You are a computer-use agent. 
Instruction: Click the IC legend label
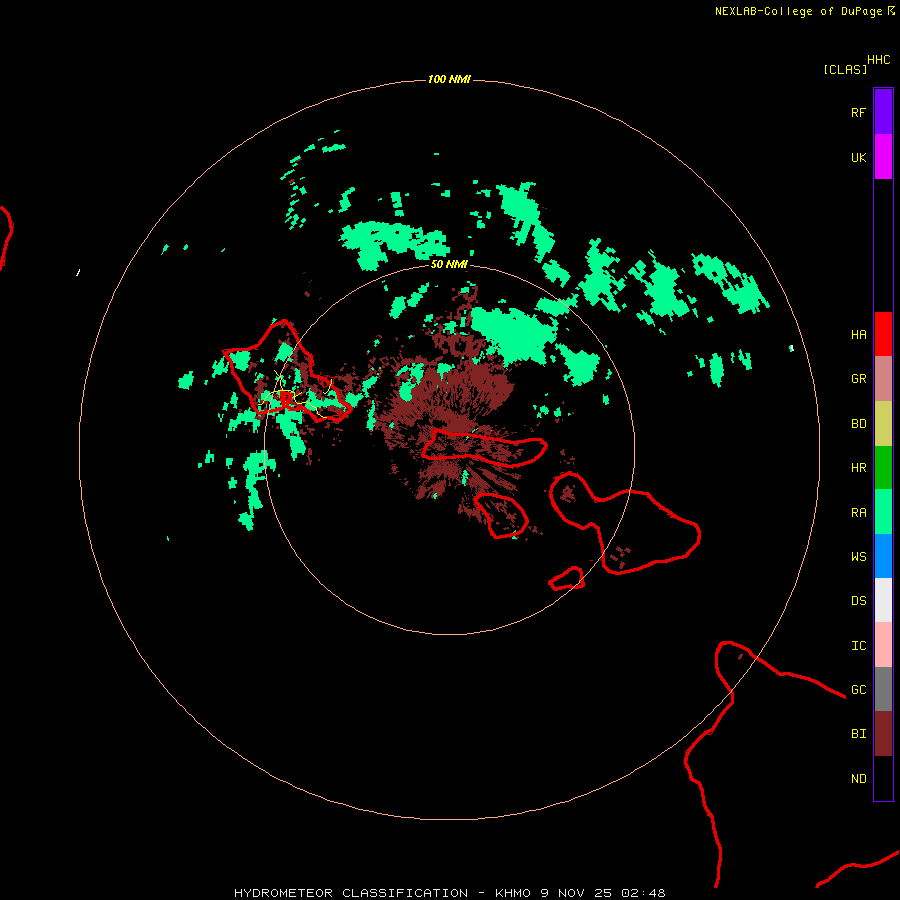(x=858, y=646)
